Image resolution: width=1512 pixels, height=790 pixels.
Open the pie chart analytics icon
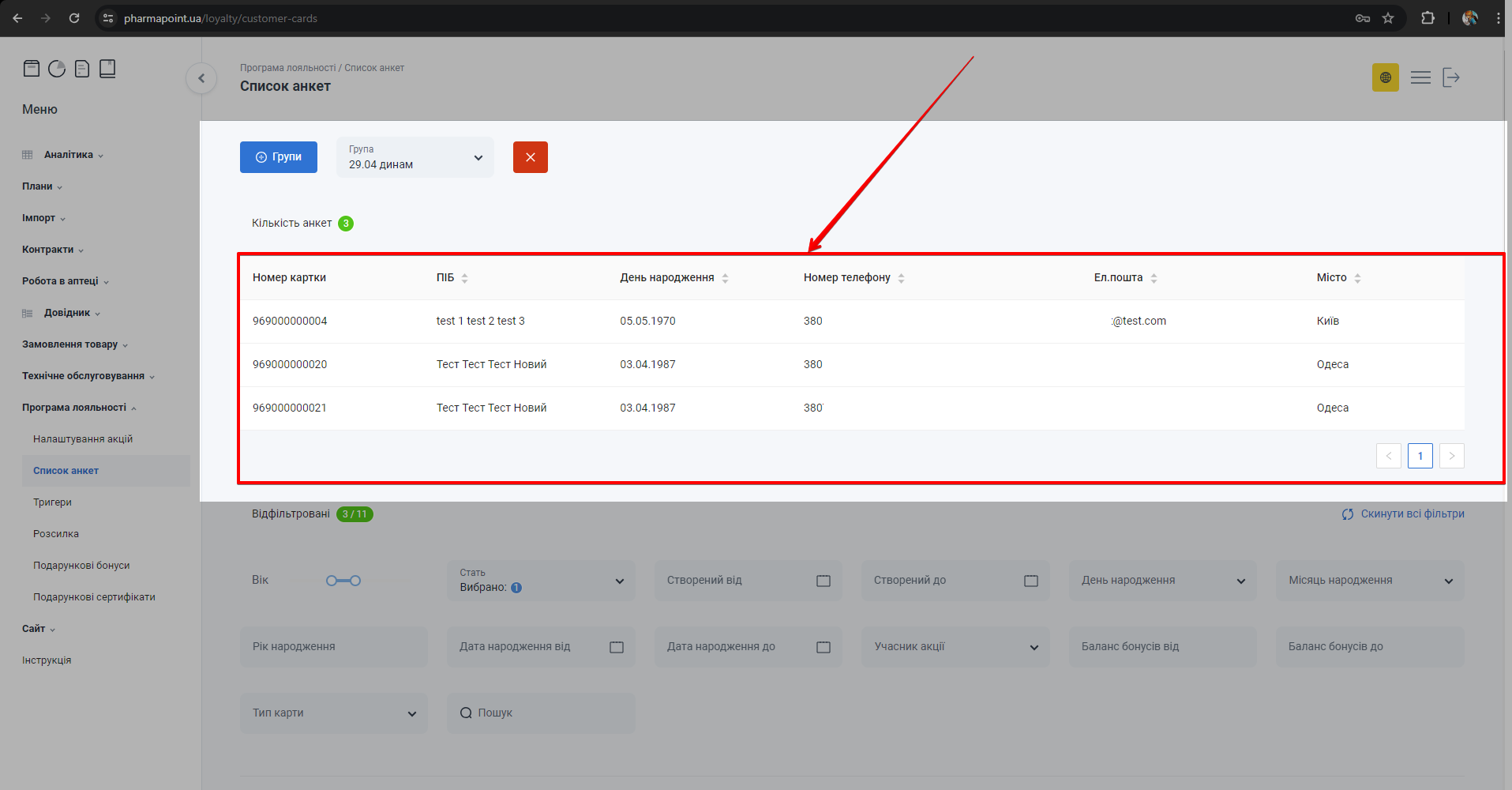coord(57,69)
